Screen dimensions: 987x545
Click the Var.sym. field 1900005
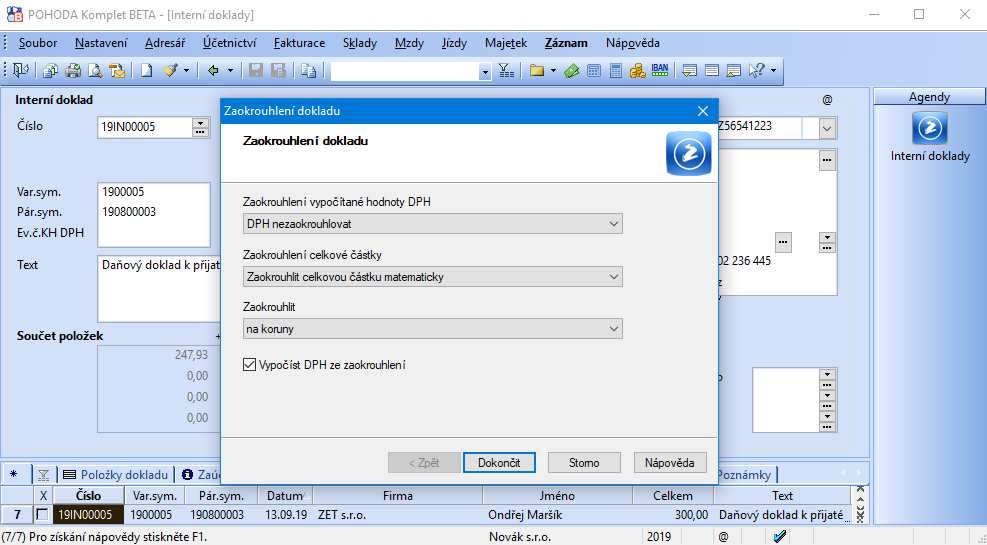[154, 192]
